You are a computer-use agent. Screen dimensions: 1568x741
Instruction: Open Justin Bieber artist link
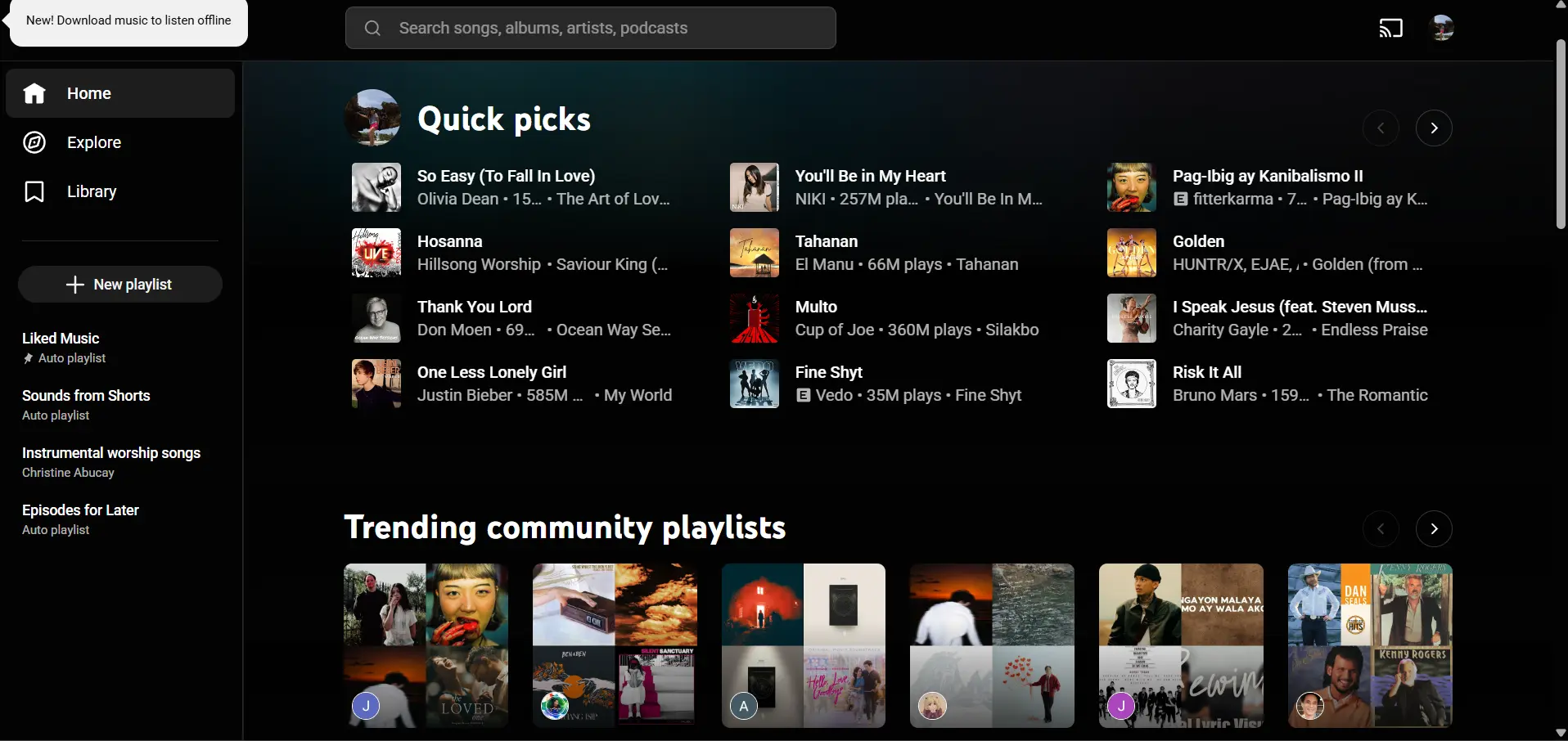(x=465, y=395)
